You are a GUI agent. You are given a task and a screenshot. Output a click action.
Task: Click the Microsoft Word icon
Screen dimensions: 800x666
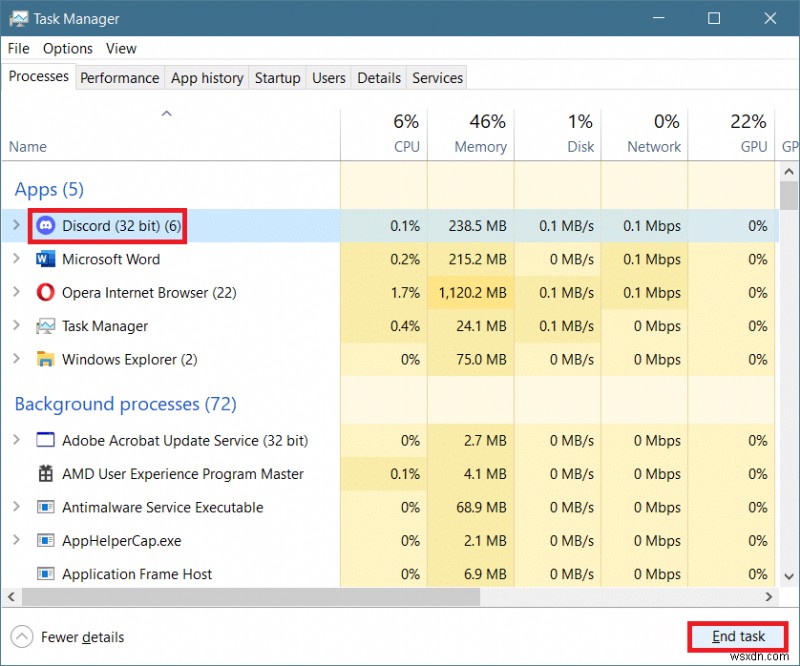[x=46, y=259]
